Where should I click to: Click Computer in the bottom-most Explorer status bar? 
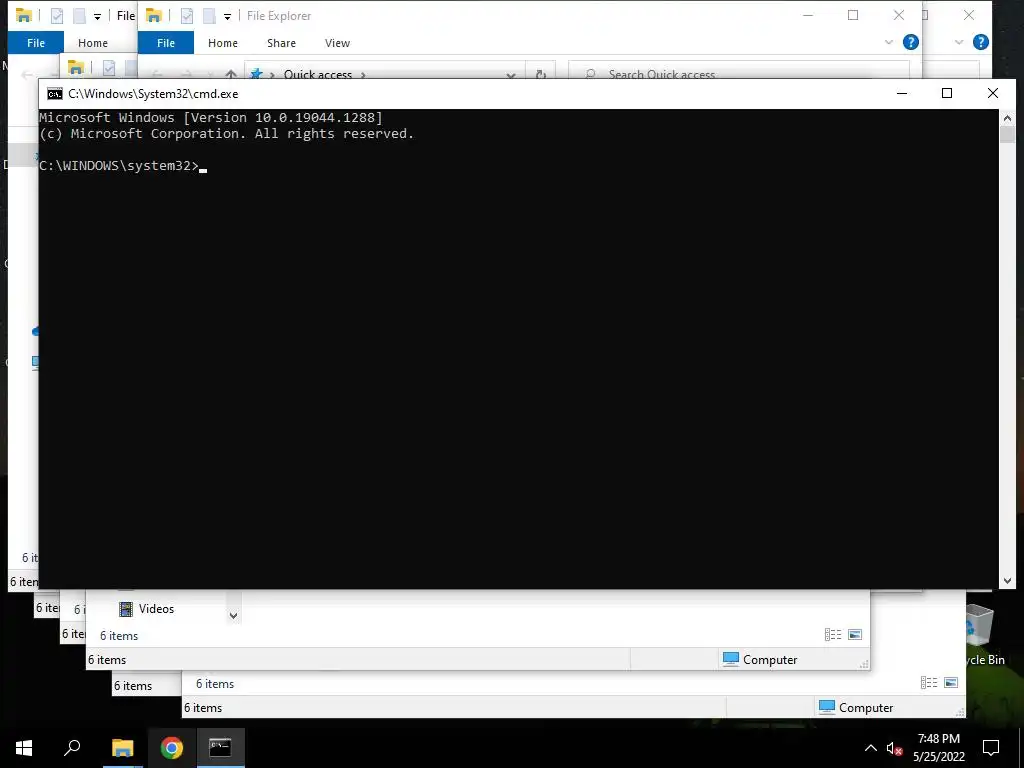[x=856, y=707]
